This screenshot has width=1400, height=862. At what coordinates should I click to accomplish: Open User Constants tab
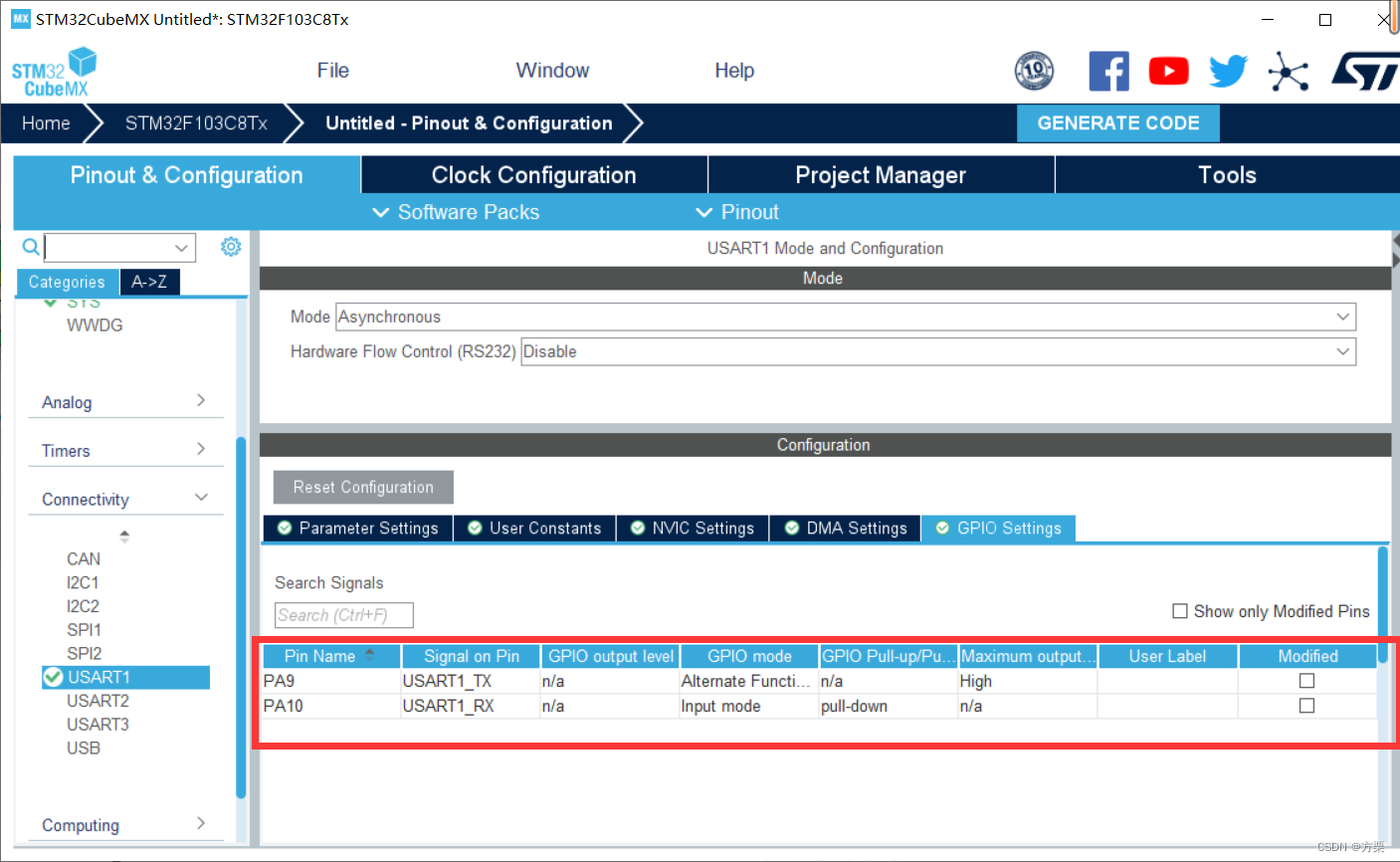(535, 529)
